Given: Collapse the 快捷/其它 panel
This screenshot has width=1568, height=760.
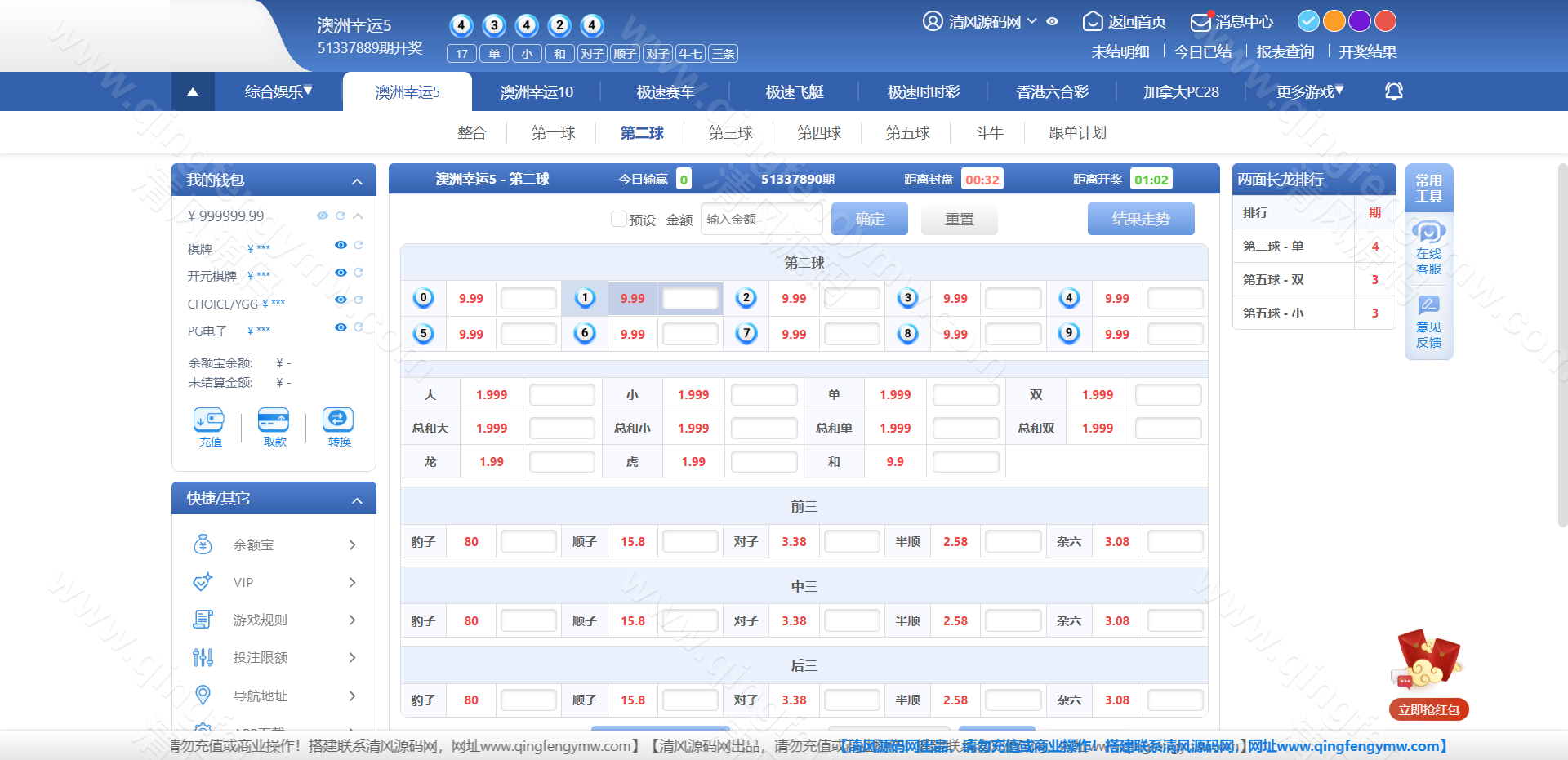Looking at the screenshot, I should (357, 500).
